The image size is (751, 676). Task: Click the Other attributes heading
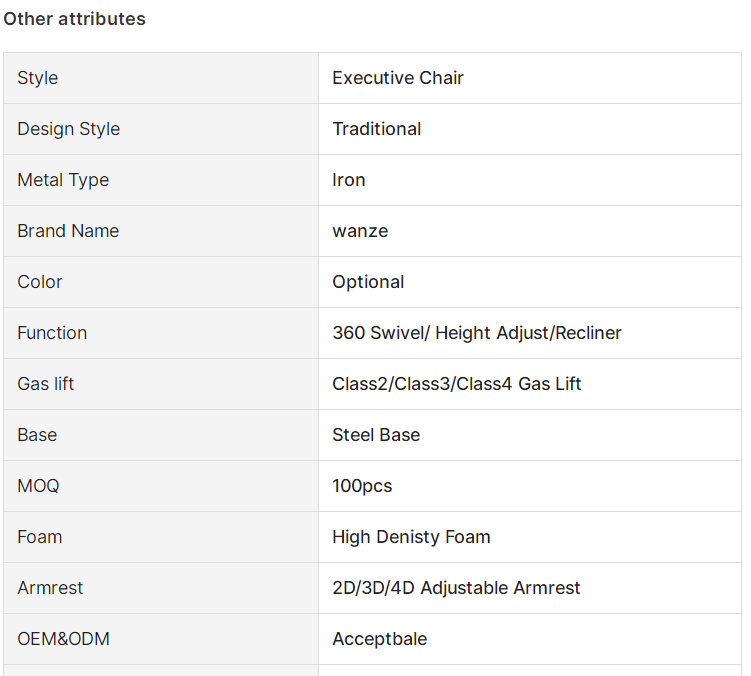(74, 19)
